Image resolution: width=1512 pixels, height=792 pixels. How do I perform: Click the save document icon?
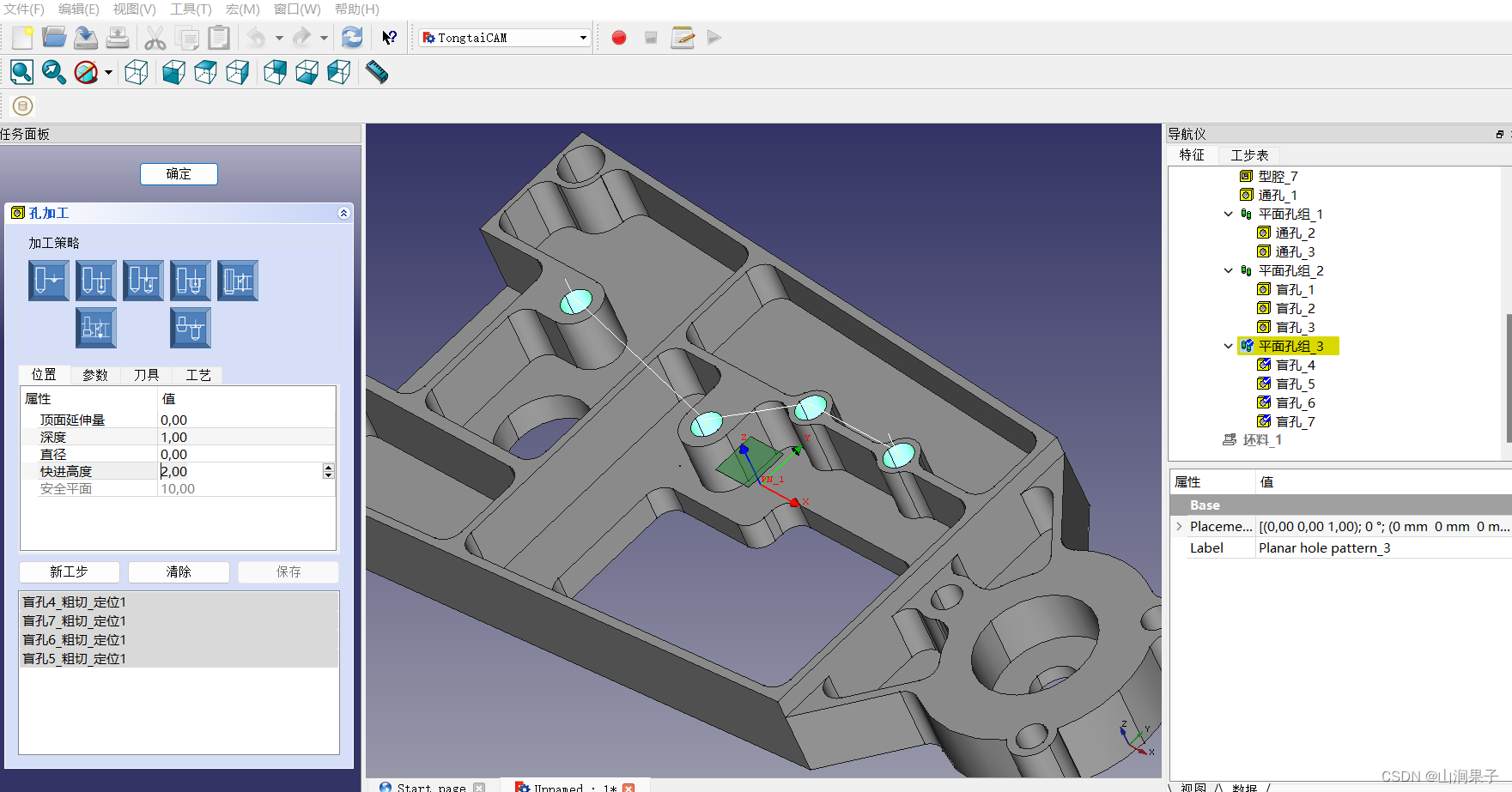pos(86,38)
